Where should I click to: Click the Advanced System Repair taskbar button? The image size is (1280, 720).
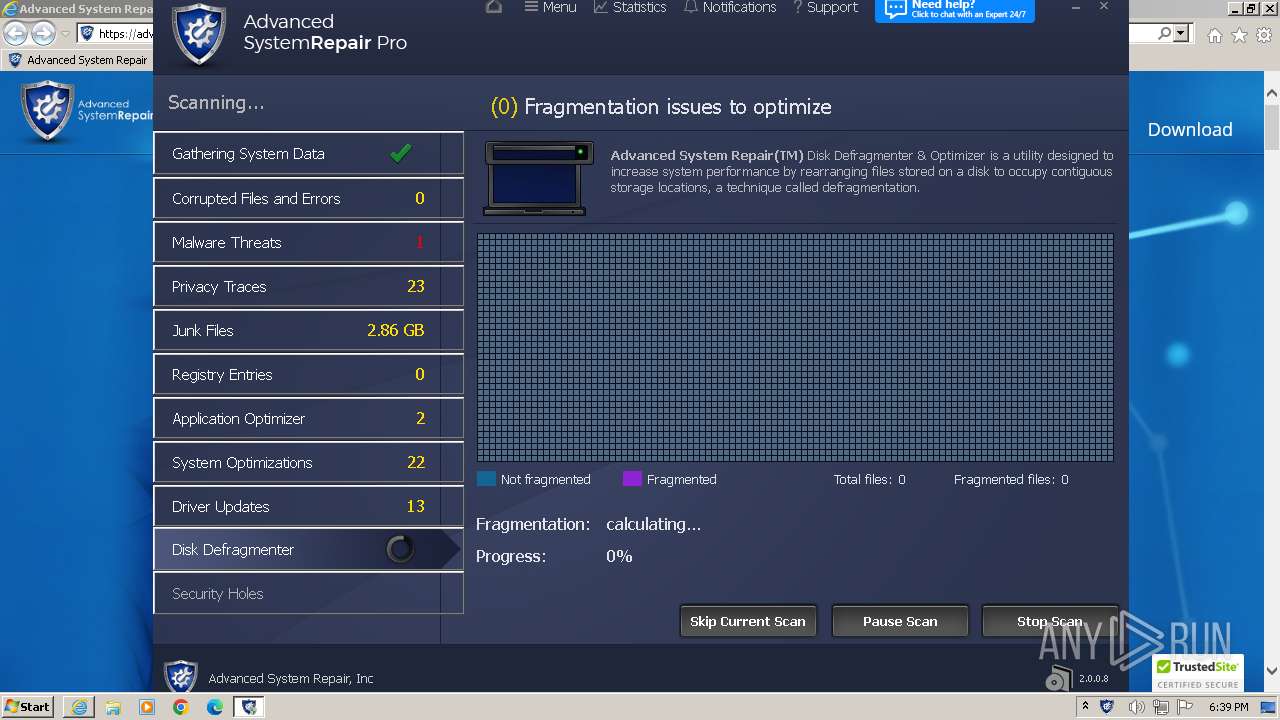249,707
